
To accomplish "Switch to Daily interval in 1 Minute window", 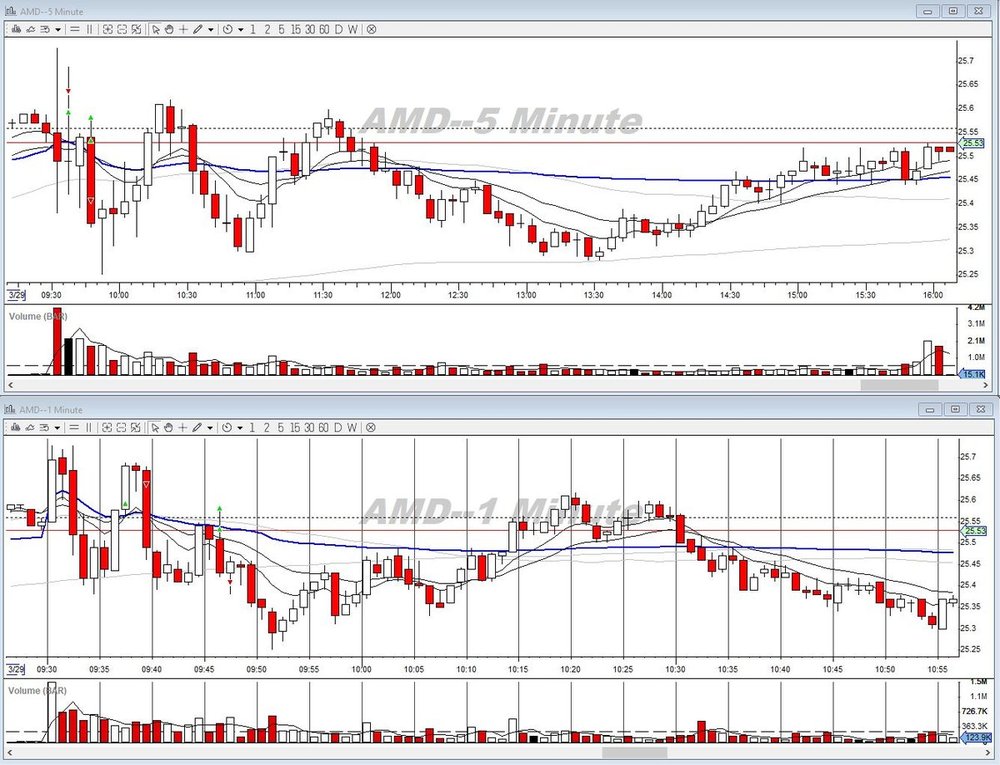I will [x=338, y=427].
